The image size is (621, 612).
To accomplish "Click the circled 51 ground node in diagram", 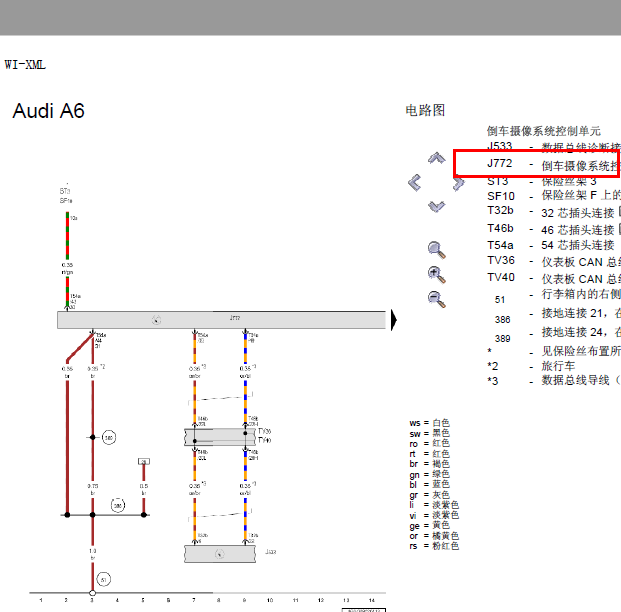I will click(104, 580).
